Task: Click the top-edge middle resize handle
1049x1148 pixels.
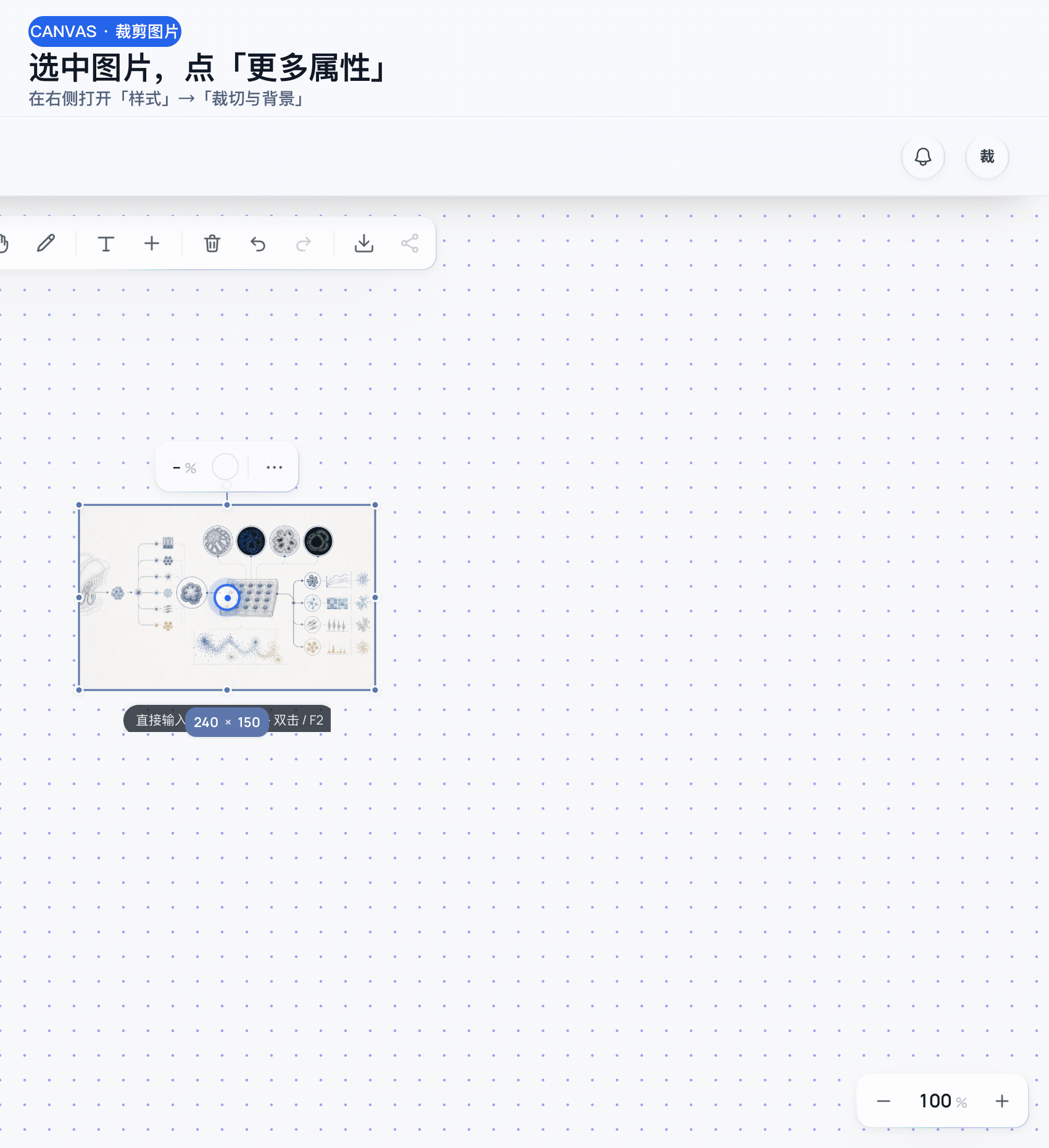Action: point(227,505)
